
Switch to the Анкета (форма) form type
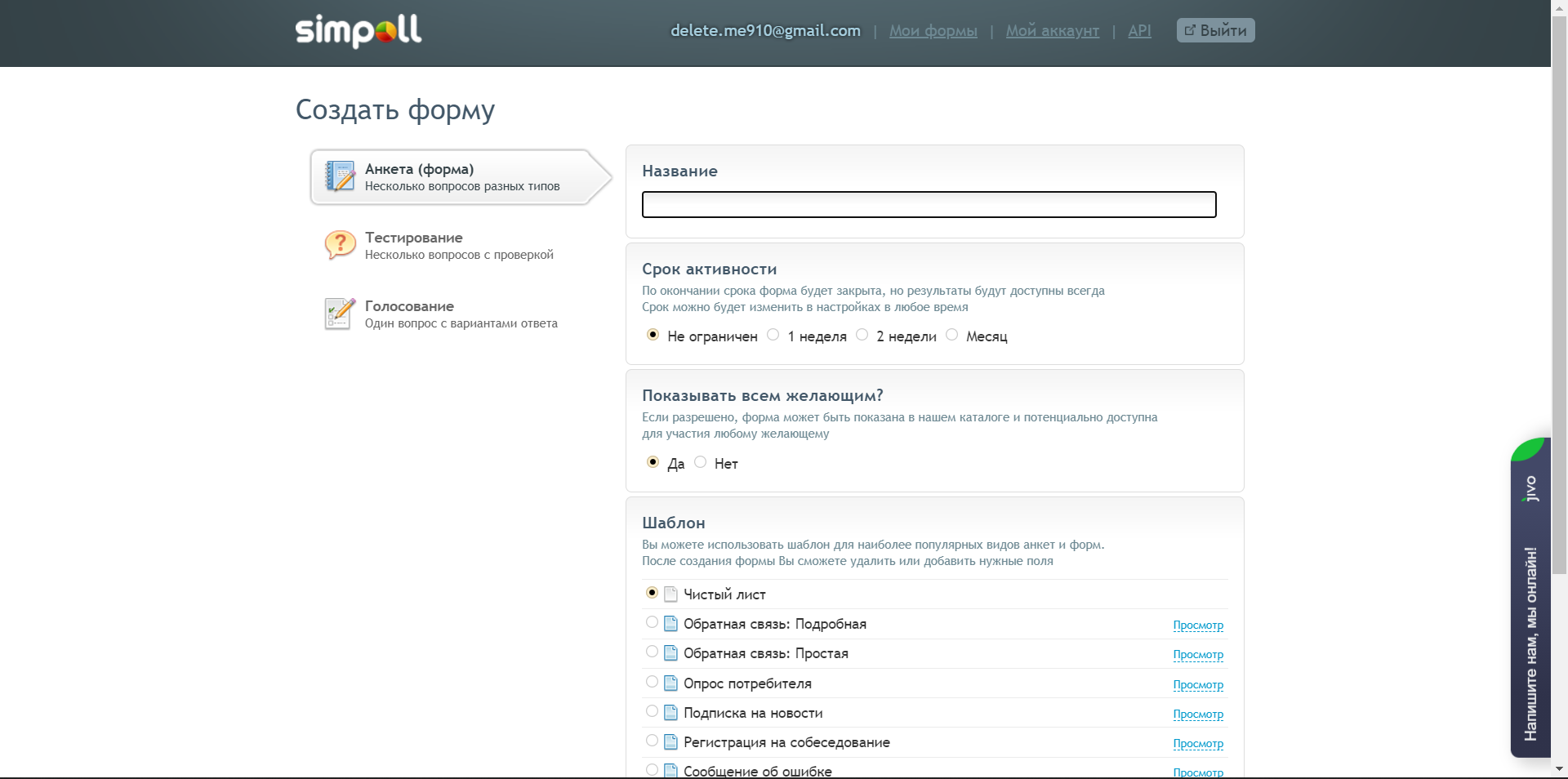461,176
